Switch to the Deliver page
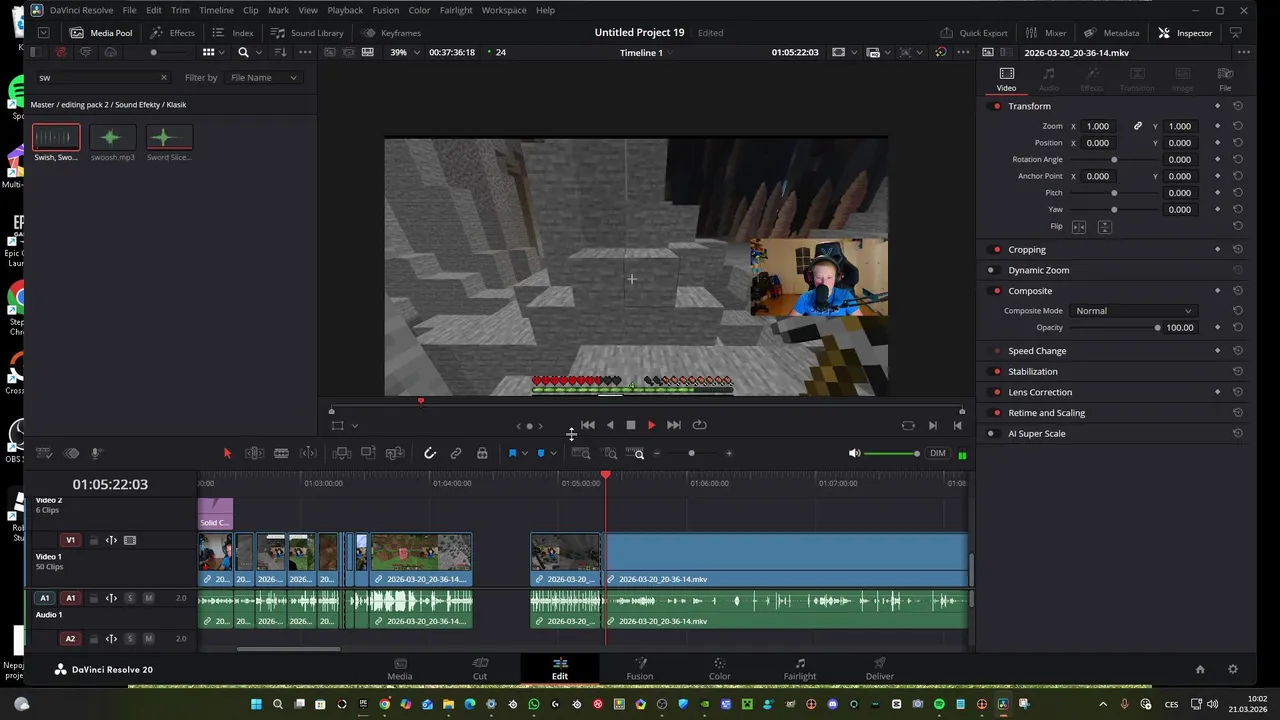 [880, 669]
